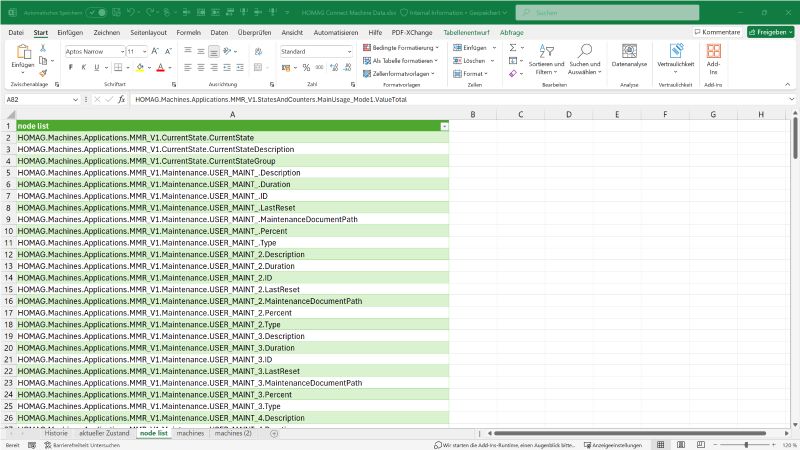The image size is (800, 450).
Task: Open the font name Aptos Narrow dropdown
Action: click(x=122, y=52)
